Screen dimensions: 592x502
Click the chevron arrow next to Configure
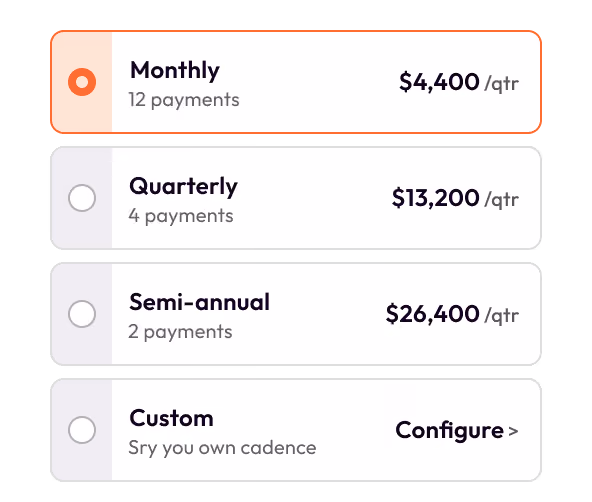513,431
